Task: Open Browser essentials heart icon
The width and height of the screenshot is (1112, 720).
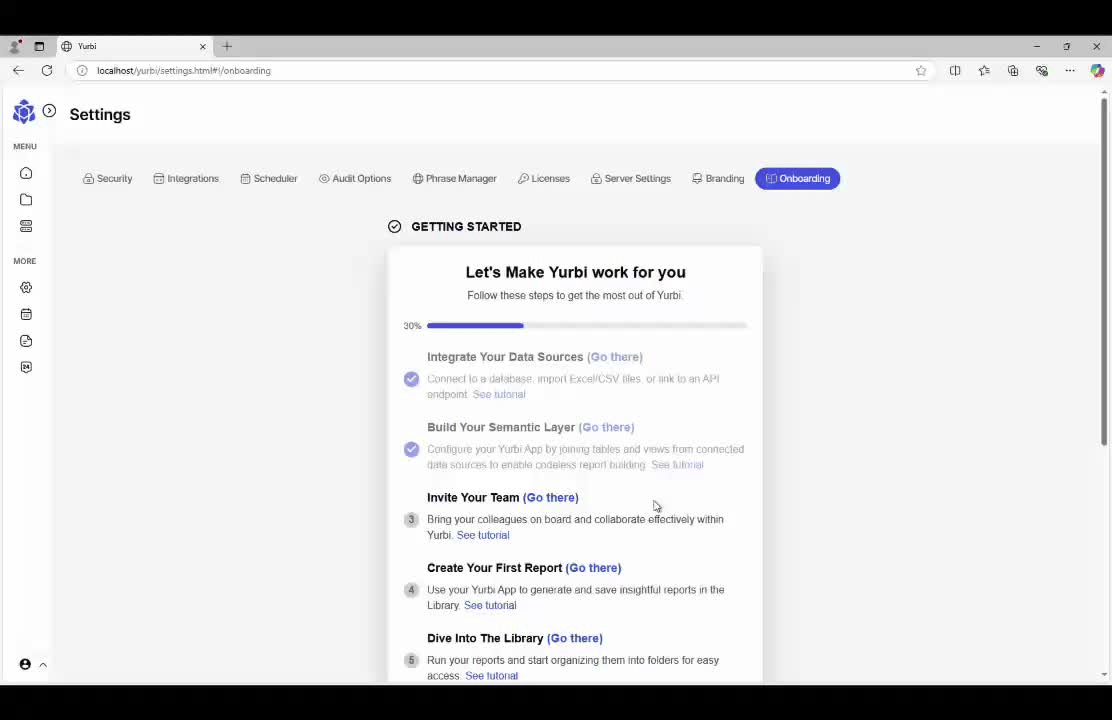Action: pyautogui.click(x=1042, y=70)
